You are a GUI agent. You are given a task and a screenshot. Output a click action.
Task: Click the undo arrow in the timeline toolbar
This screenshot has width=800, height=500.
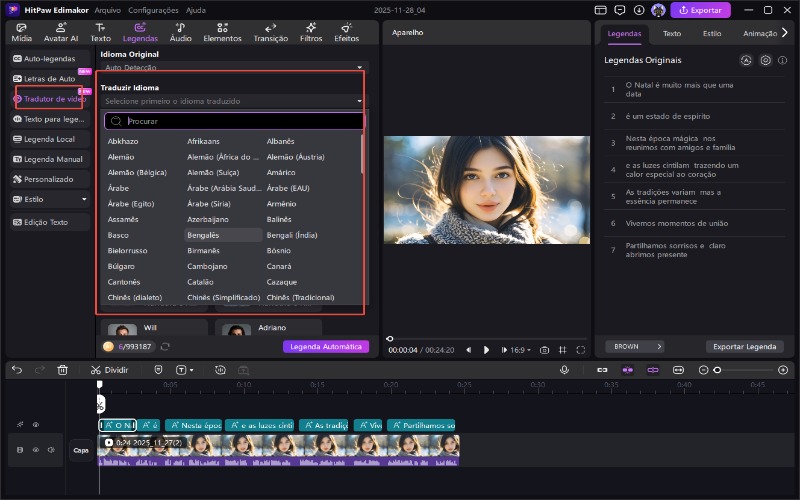click(x=17, y=369)
